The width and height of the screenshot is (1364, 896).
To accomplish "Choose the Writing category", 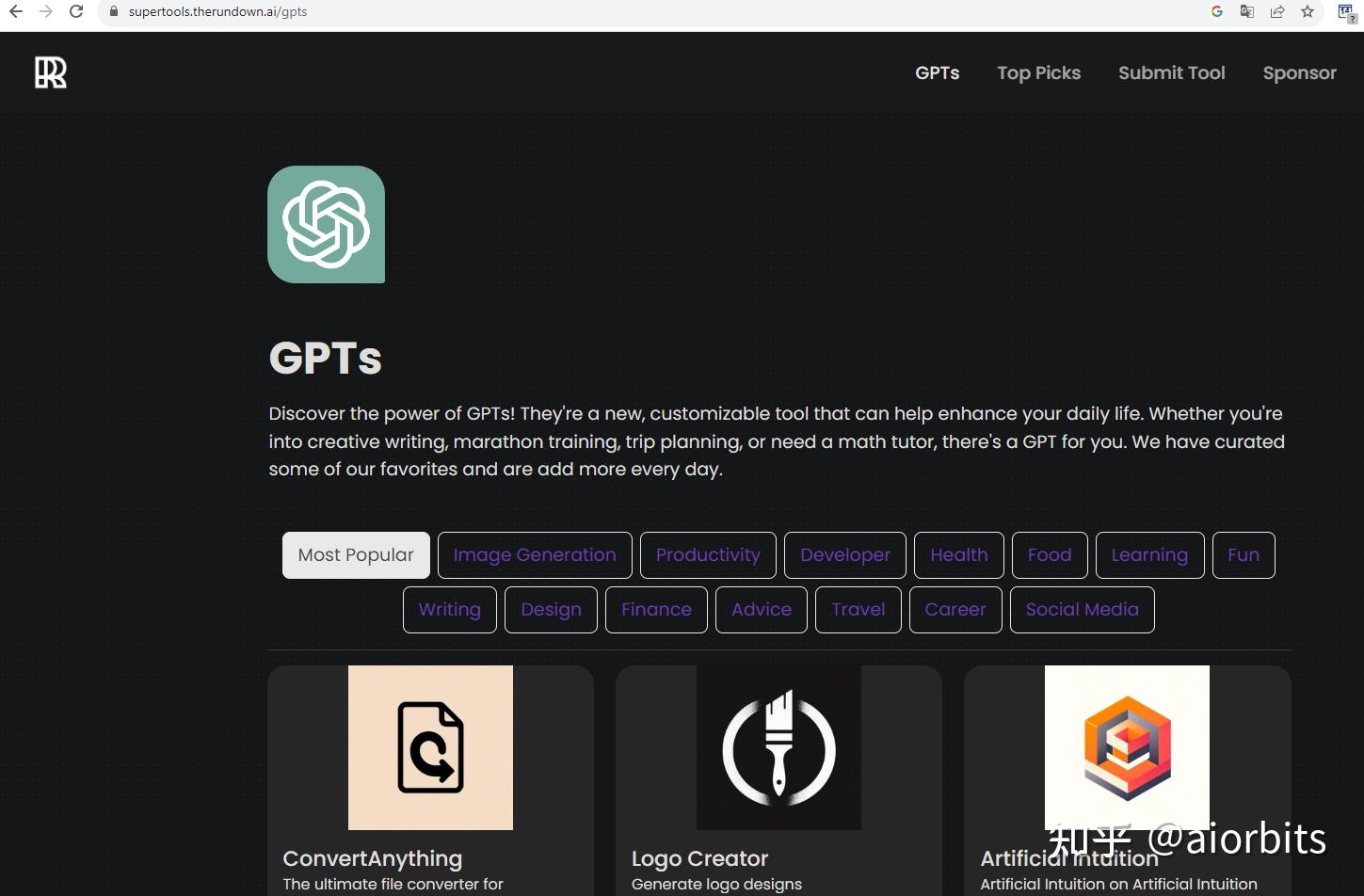I will point(450,610).
